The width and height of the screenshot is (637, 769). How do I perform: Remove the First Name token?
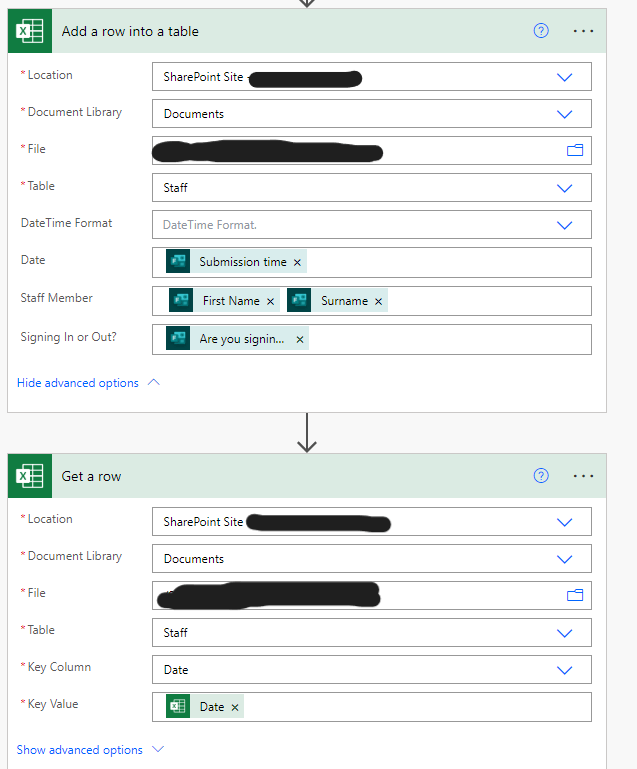point(270,302)
